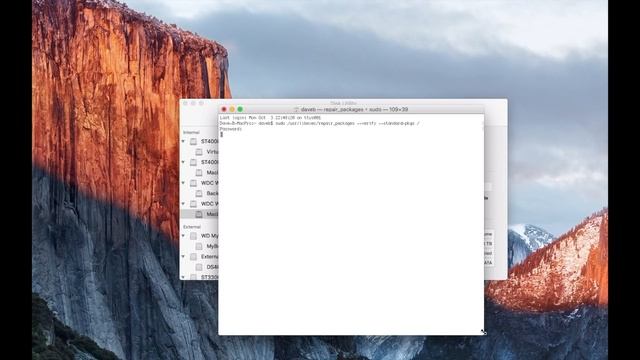This screenshot has width=640, height=360.
Task: Click the sudo repair_packages command line in Terminal
Action: (x=319, y=123)
